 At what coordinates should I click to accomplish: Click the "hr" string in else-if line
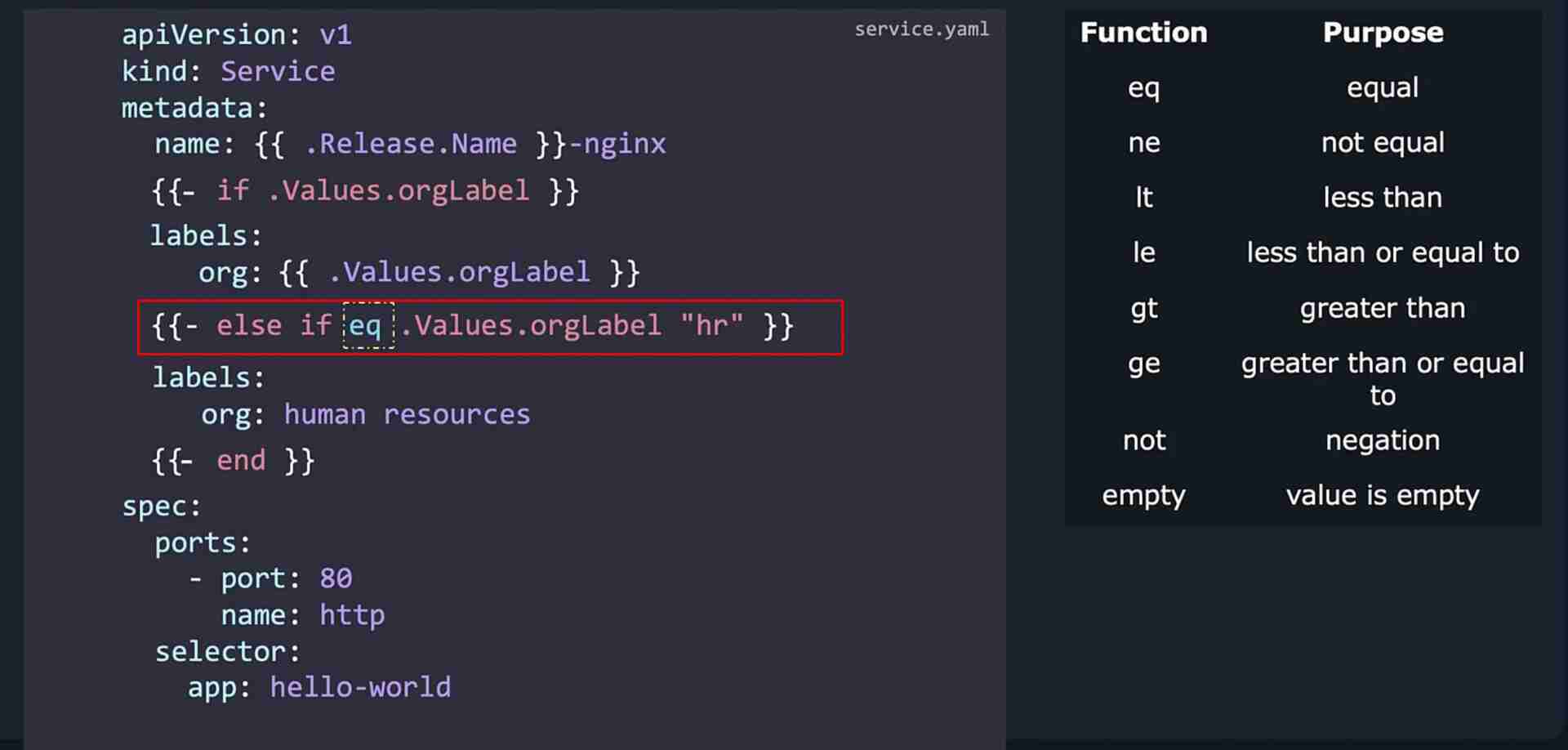click(x=712, y=325)
